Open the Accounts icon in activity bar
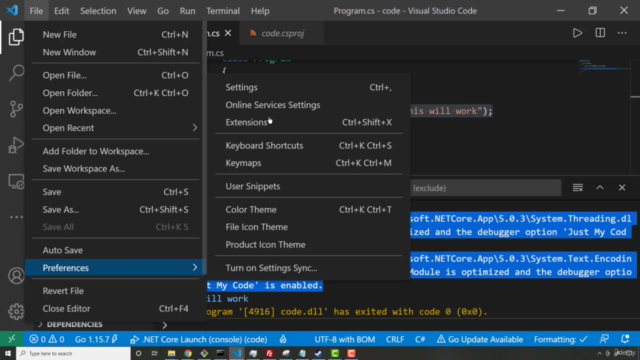This screenshot has height=360, width=640. click(16, 276)
